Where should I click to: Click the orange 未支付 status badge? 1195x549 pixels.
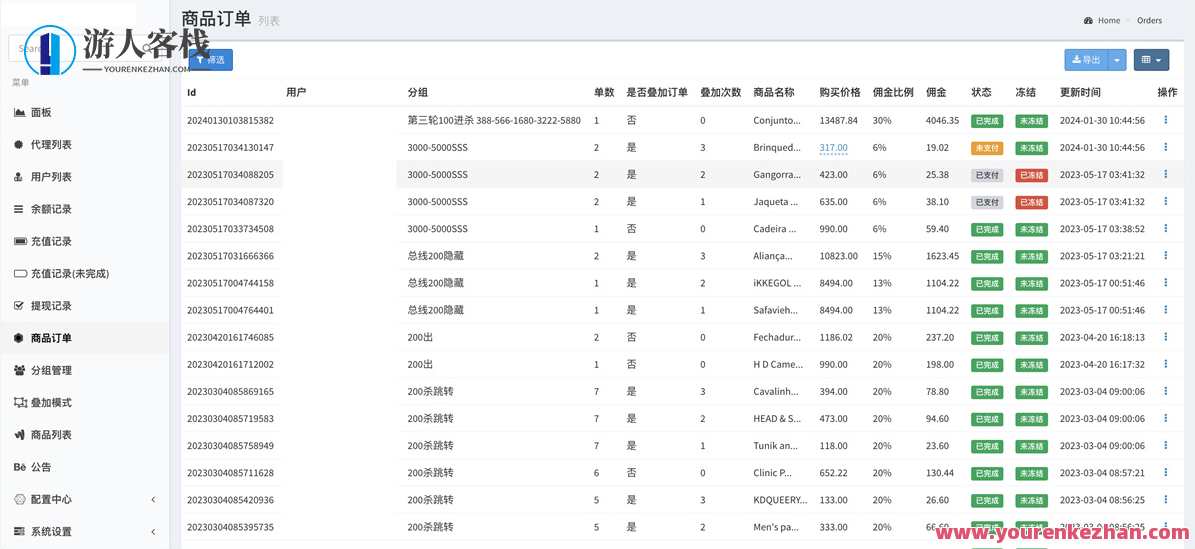pos(986,148)
